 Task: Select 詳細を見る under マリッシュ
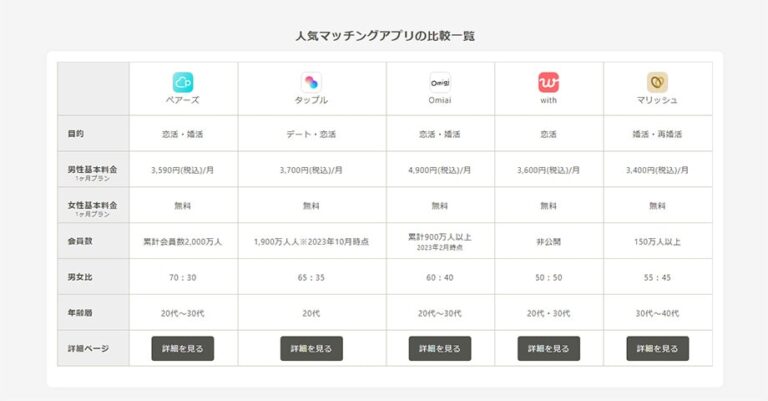657,348
